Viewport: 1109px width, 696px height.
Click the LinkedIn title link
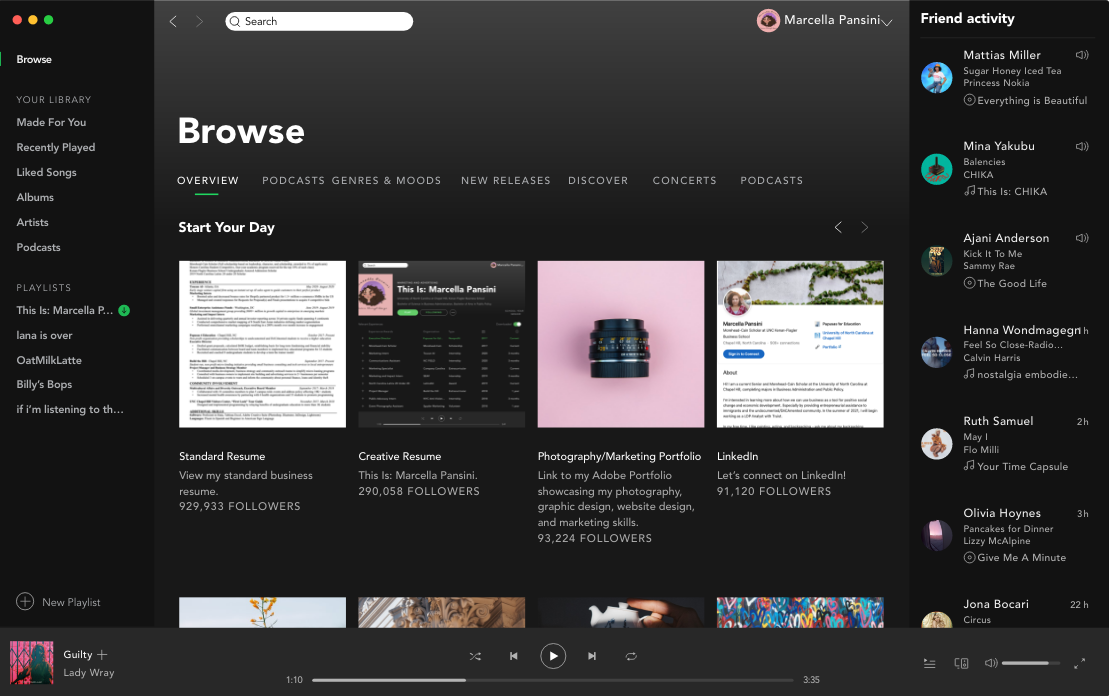[737, 456]
